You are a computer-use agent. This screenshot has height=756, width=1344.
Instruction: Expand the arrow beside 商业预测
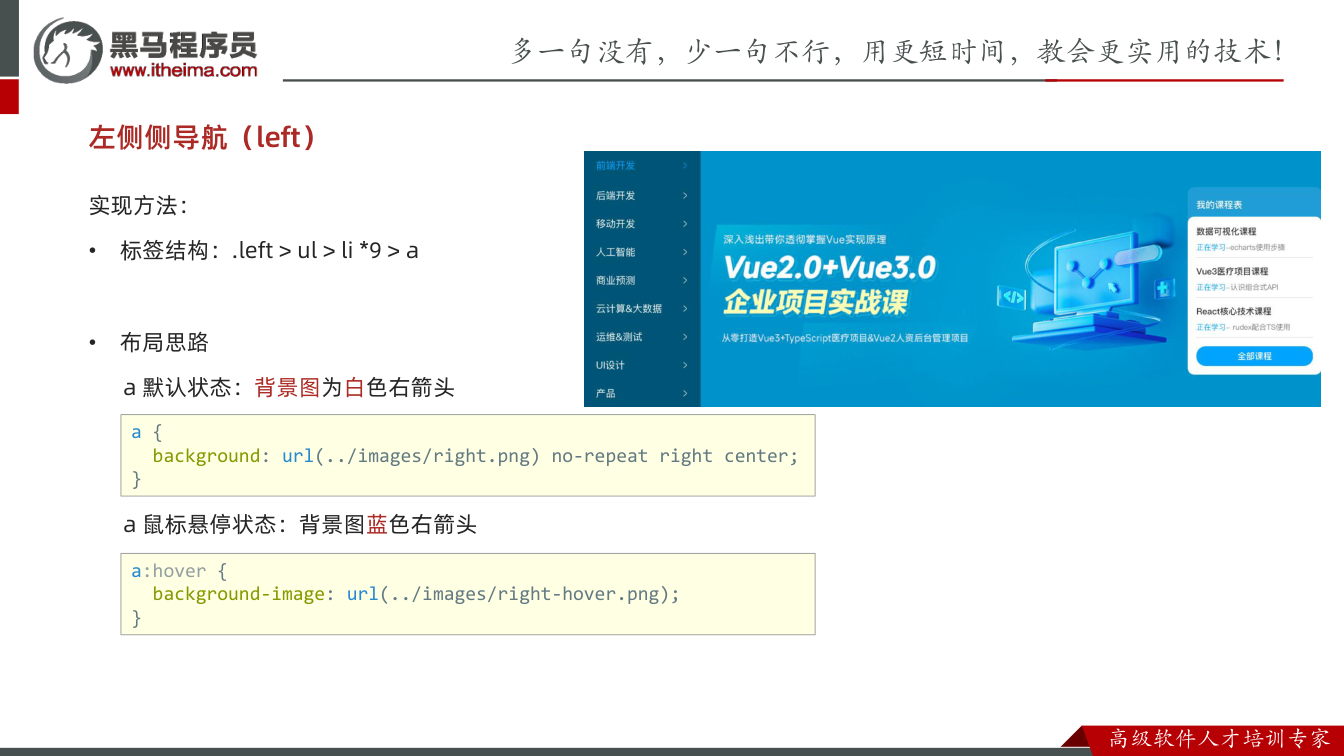[685, 280]
